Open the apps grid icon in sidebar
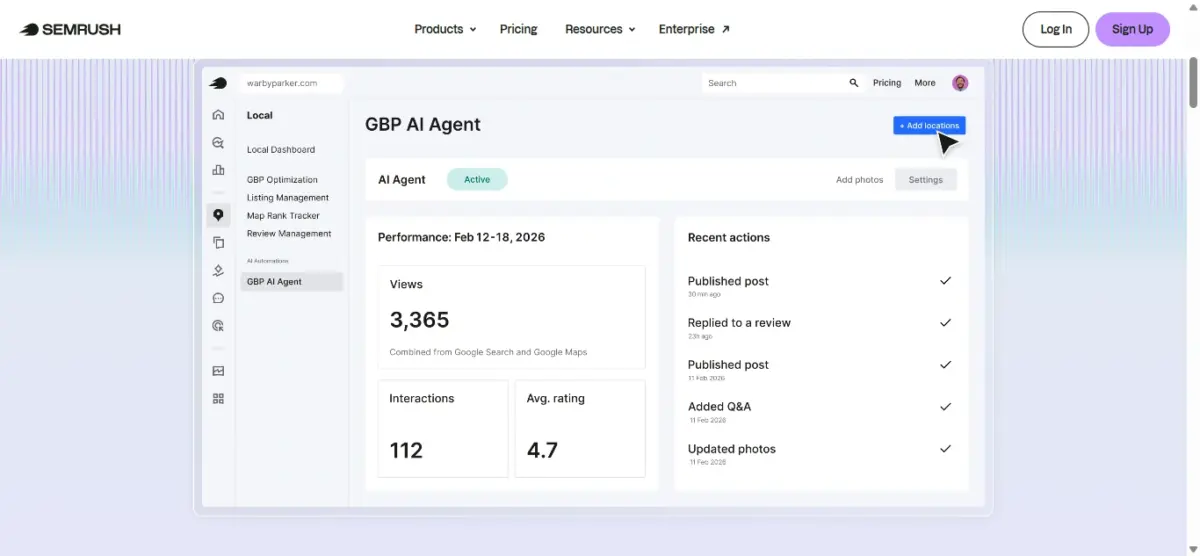This screenshot has height=556, width=1200. (x=218, y=398)
